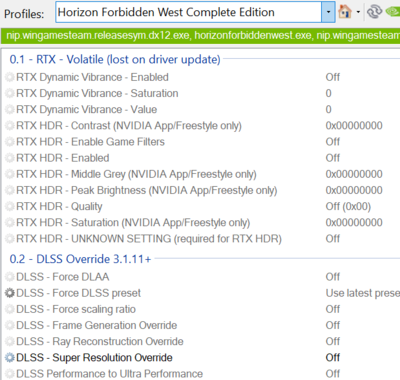400x380 pixels.
Task: Collapse the 0.1 - RTX - Volatile section header
Action: 115,60
